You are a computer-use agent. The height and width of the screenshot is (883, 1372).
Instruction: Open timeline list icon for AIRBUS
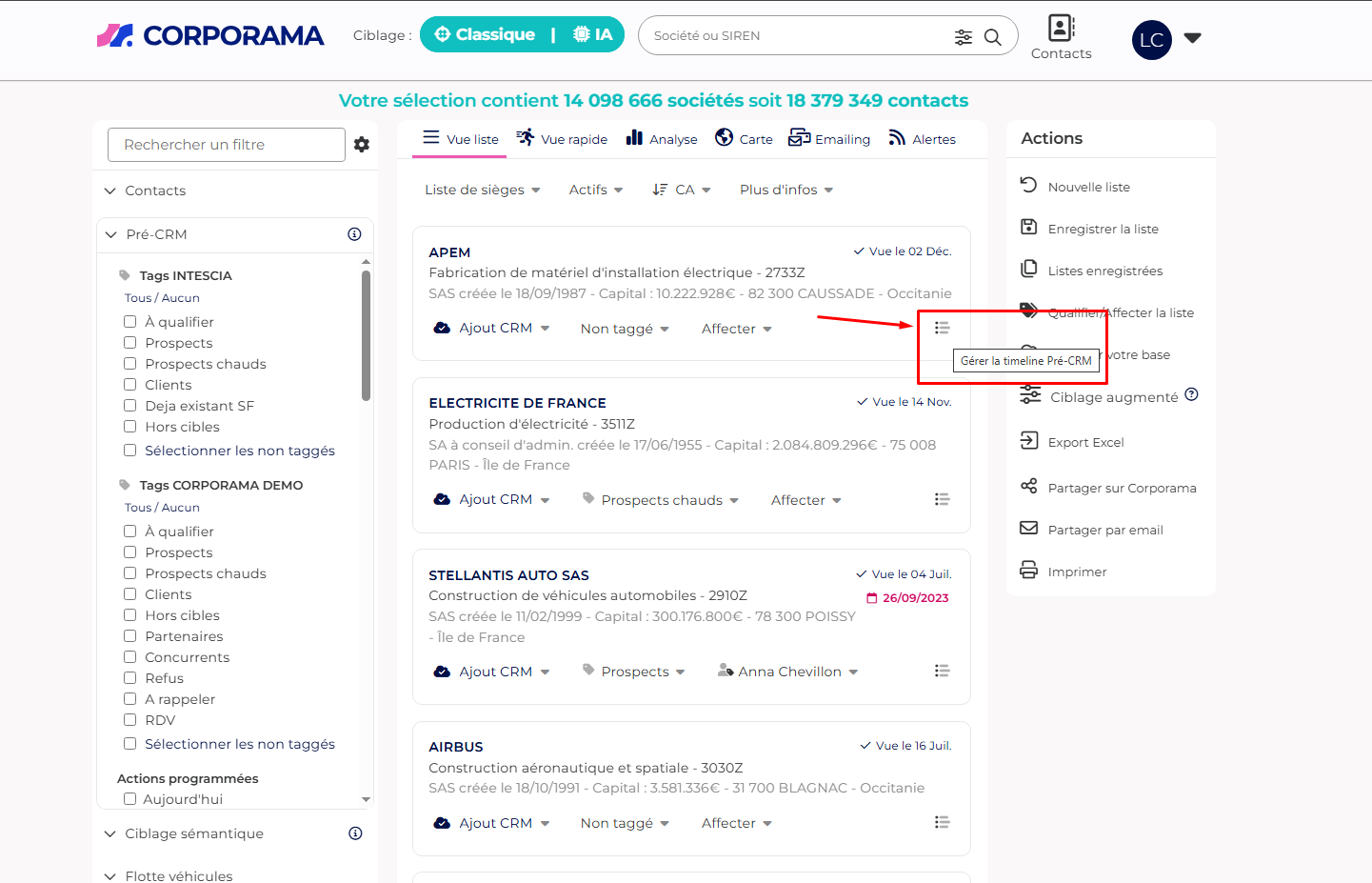click(942, 822)
